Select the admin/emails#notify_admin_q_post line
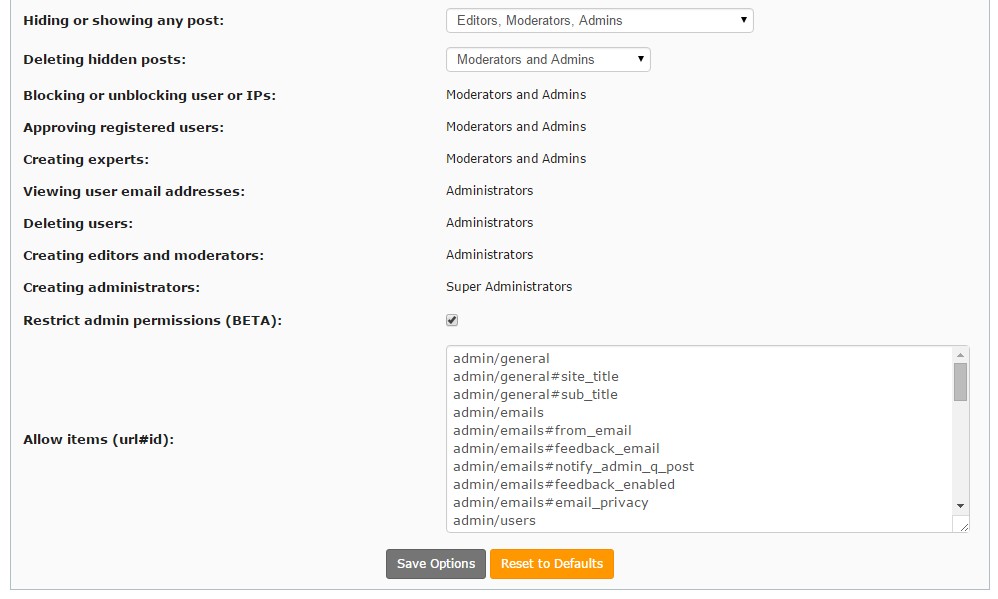This screenshot has height=599, width=998. [573, 467]
